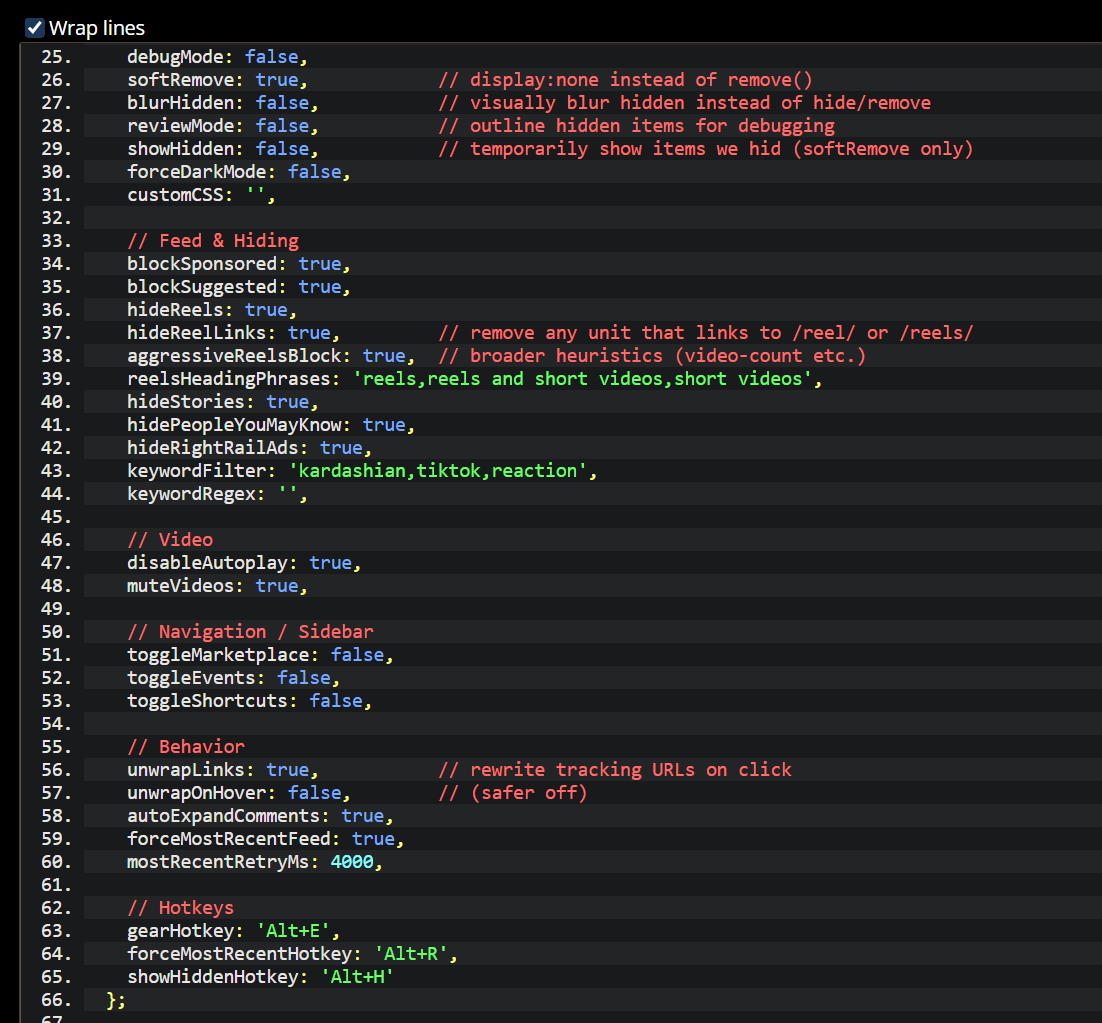Click comment '// broader heuristics (video-count etc.)'

click(652, 356)
